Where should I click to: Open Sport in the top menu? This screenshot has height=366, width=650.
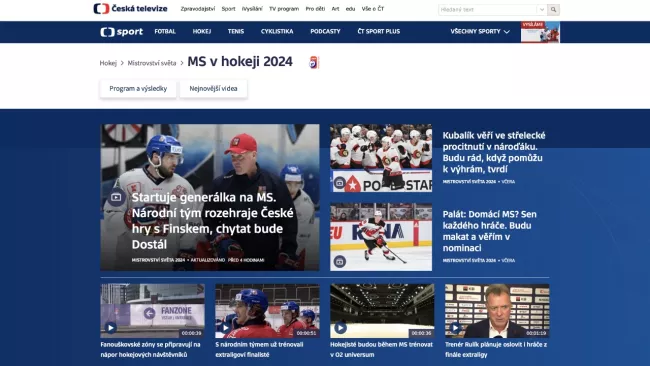228,9
